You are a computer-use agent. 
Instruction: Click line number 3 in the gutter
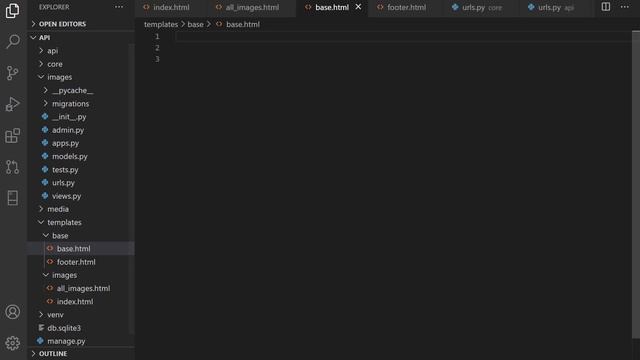[157, 59]
